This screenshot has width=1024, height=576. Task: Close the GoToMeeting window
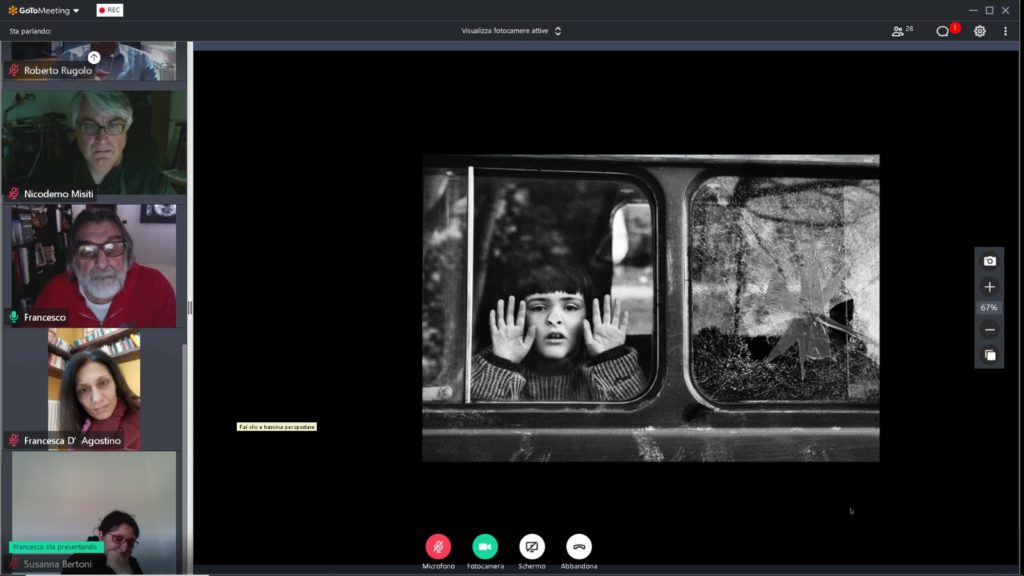point(1006,10)
